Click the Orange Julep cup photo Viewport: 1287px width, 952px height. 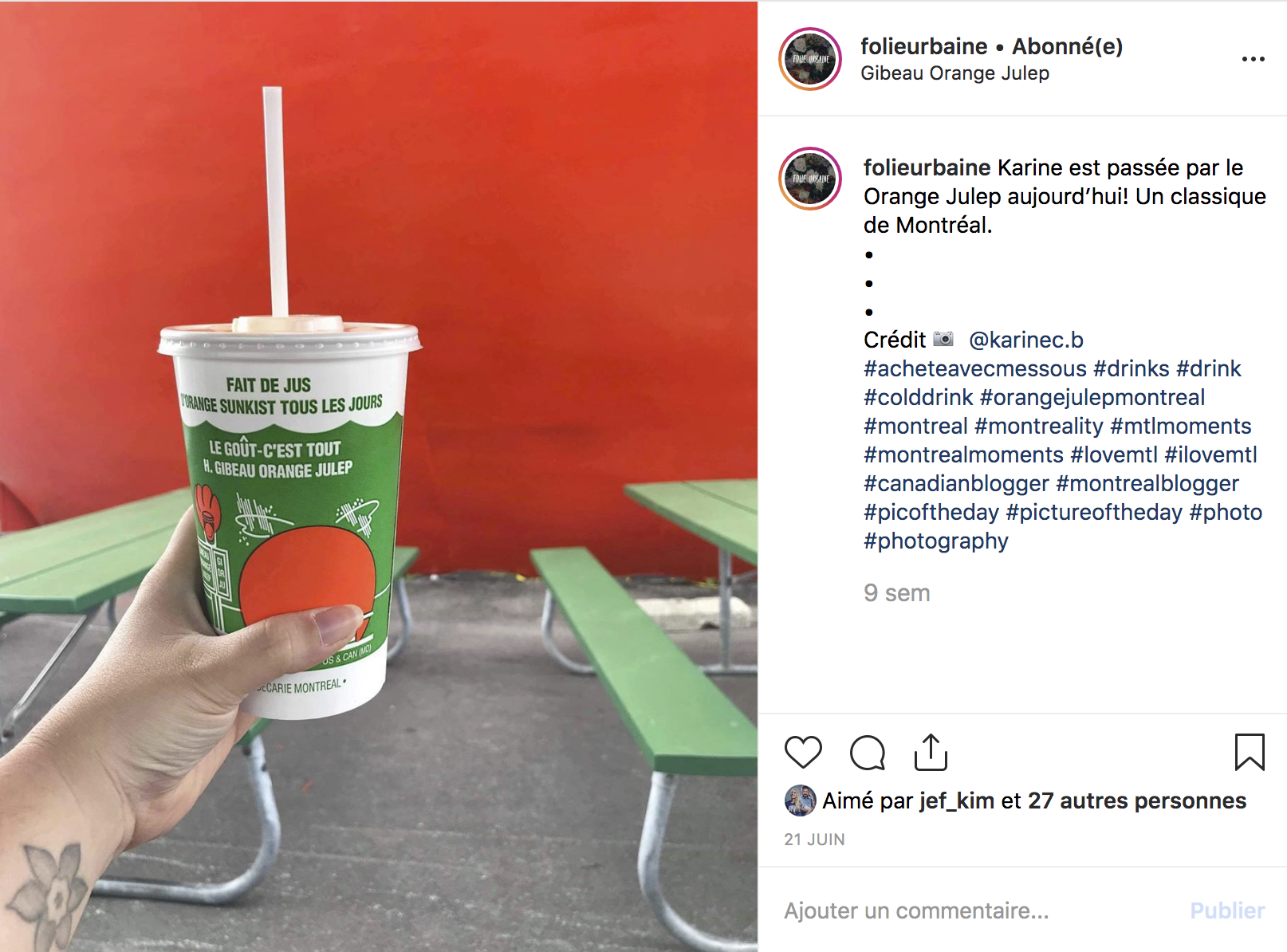point(379,476)
